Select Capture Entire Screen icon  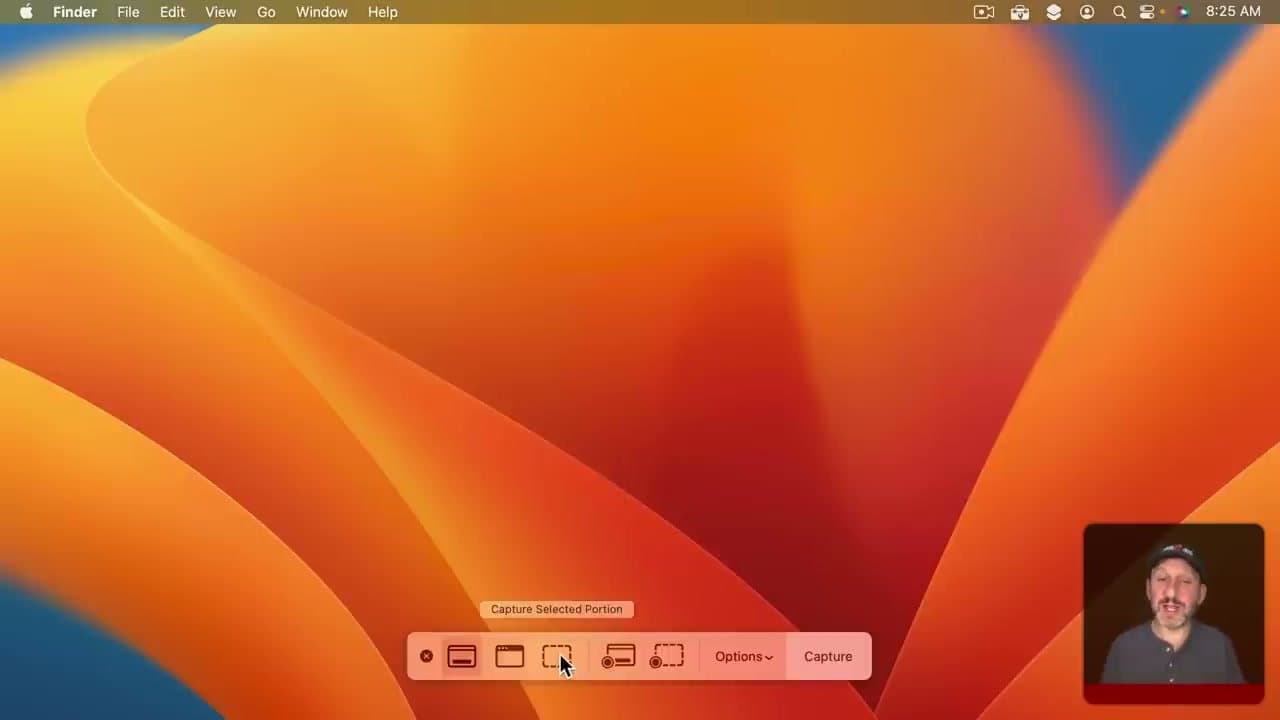[x=462, y=657]
